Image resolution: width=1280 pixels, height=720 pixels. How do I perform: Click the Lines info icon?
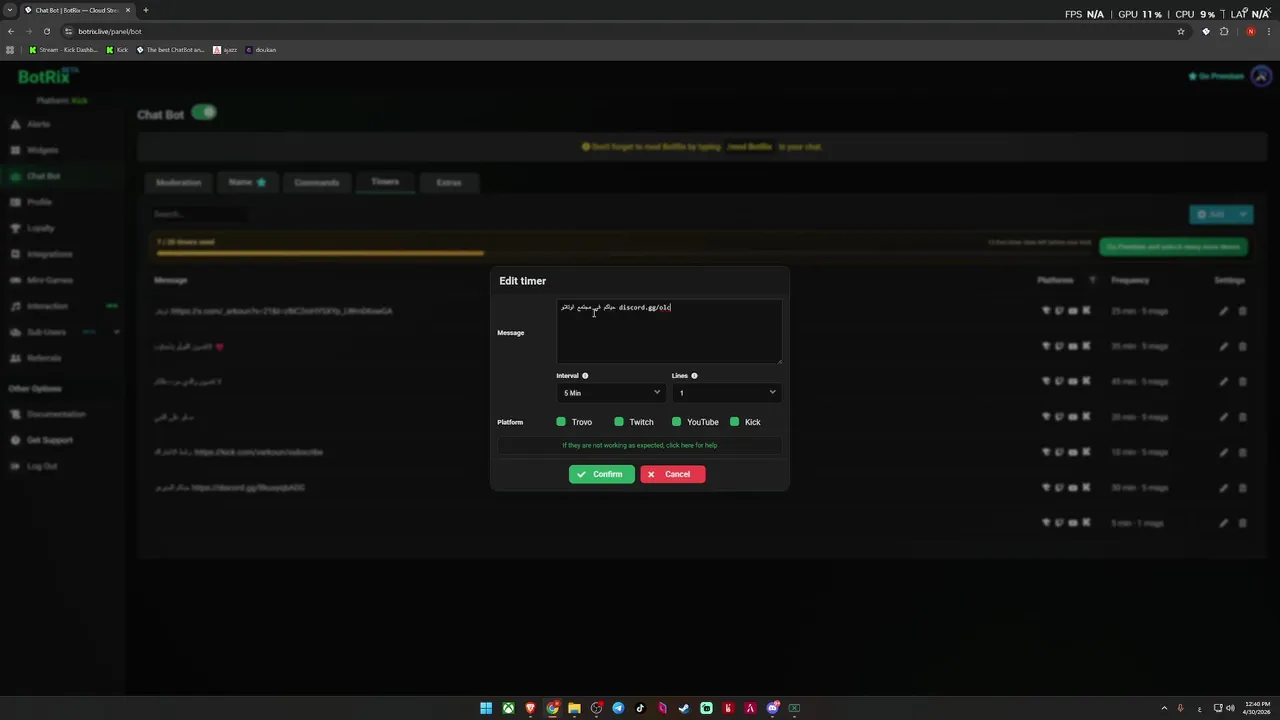tap(694, 376)
